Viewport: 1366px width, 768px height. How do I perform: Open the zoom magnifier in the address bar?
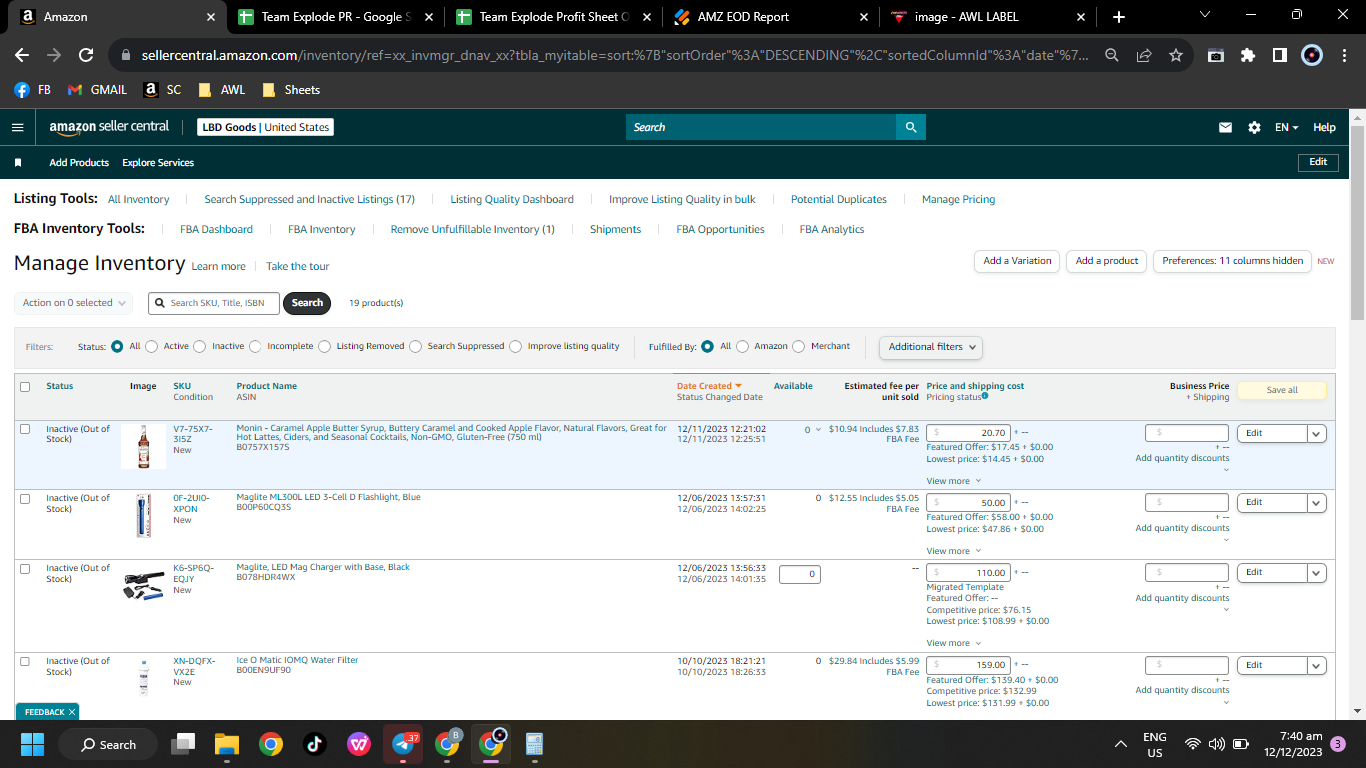pos(1112,55)
